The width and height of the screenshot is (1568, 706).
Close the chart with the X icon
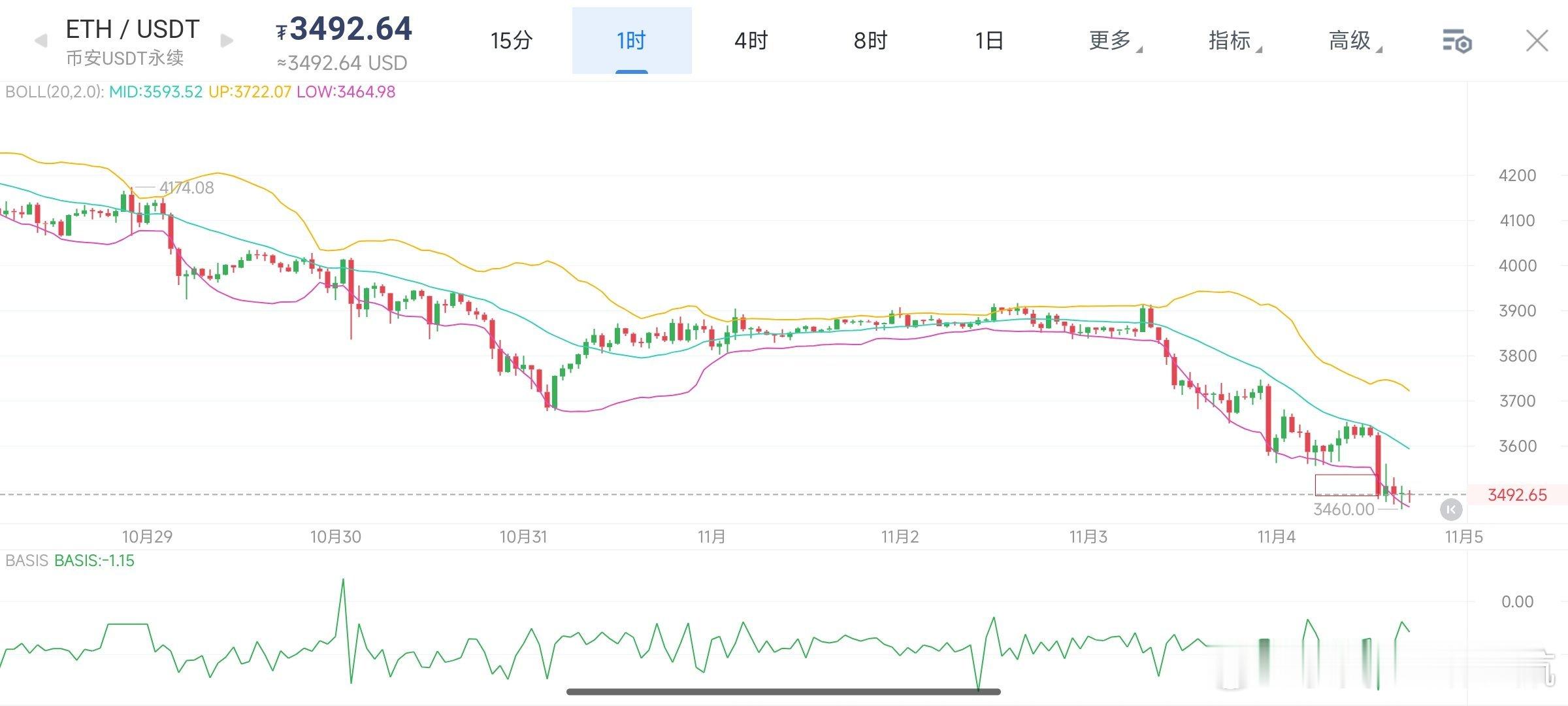click(1537, 41)
